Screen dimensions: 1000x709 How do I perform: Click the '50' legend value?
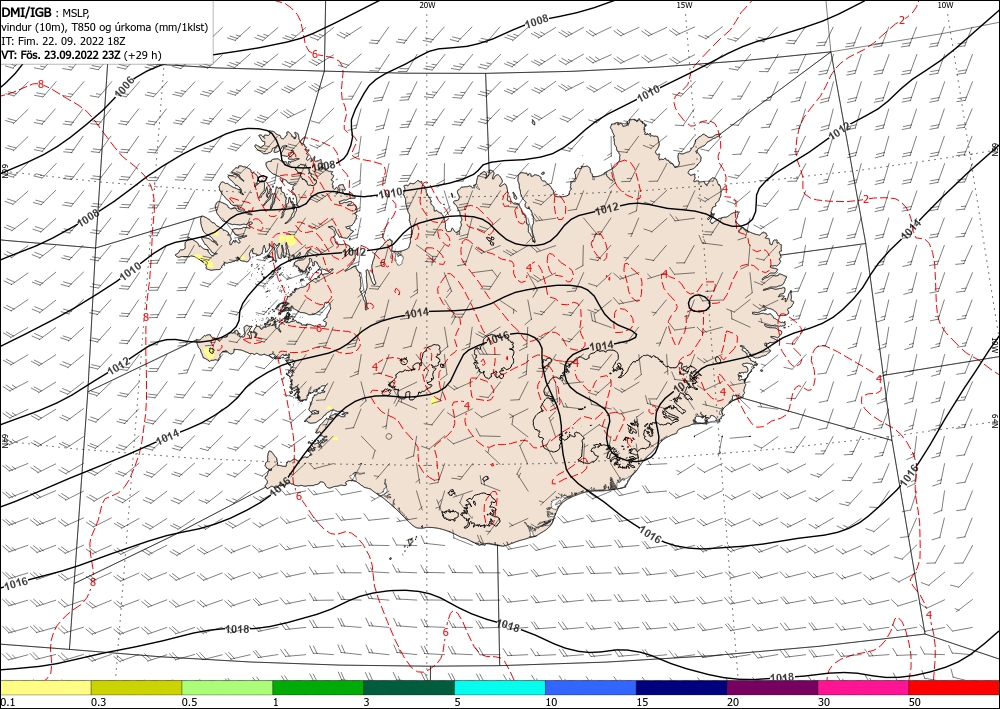click(915, 702)
